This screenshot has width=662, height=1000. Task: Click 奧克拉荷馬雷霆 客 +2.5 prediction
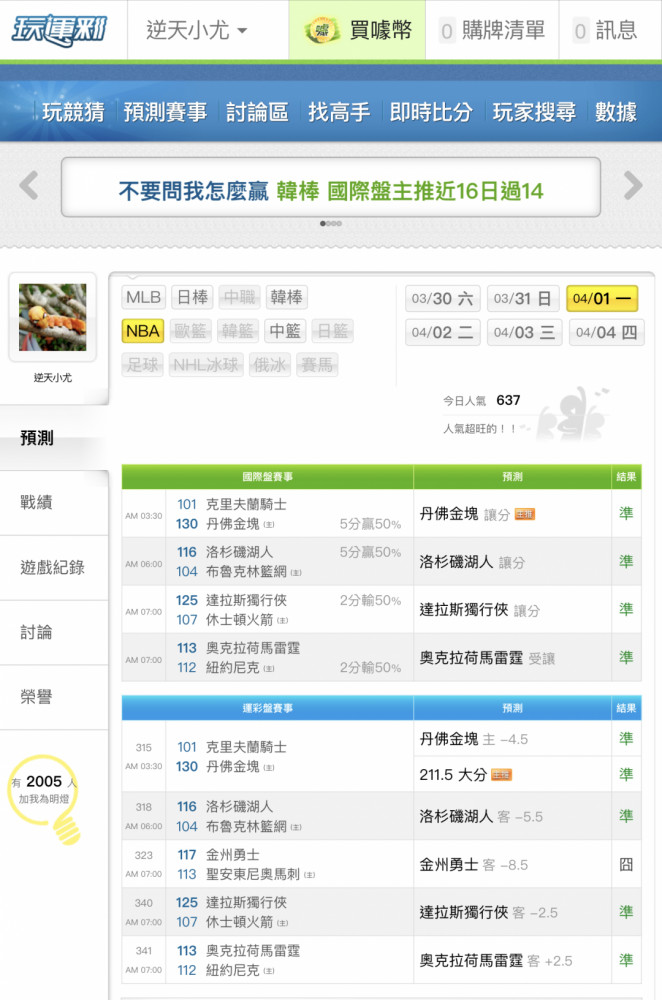tap(496, 960)
